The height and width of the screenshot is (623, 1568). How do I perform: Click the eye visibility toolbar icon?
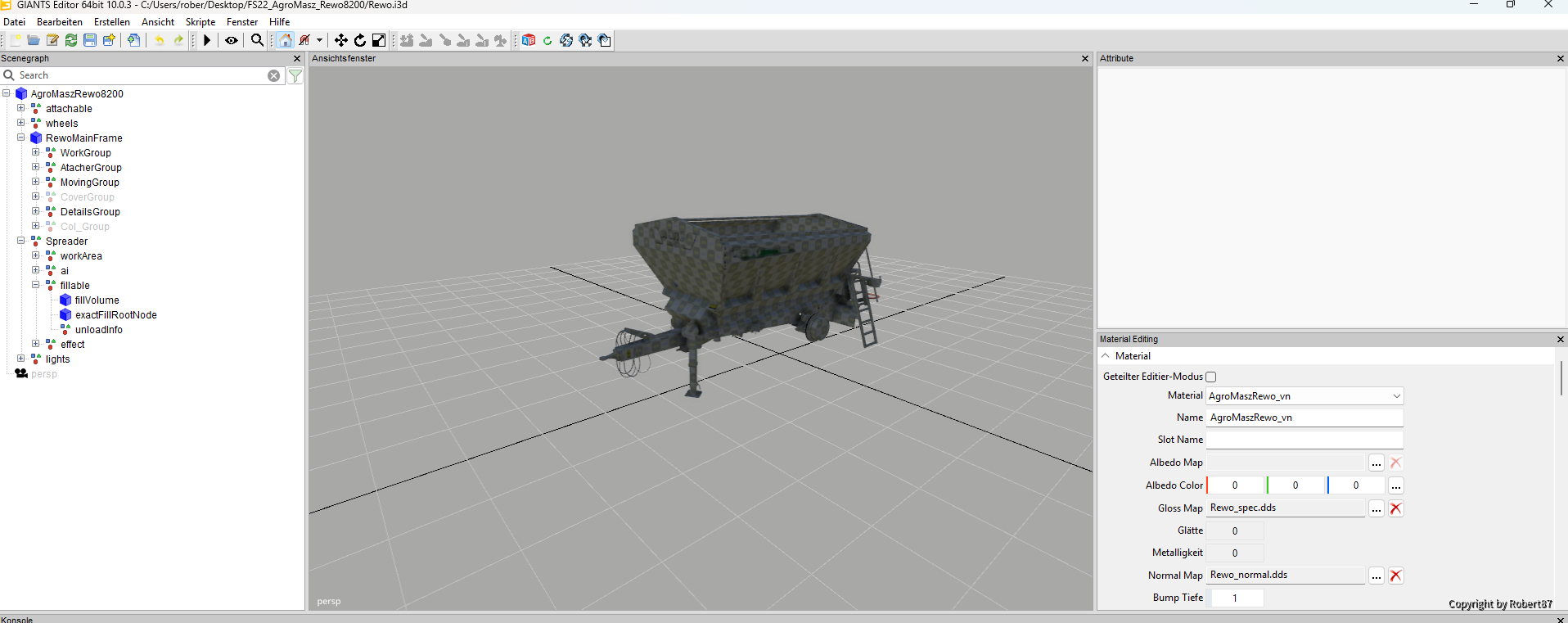coord(232,40)
